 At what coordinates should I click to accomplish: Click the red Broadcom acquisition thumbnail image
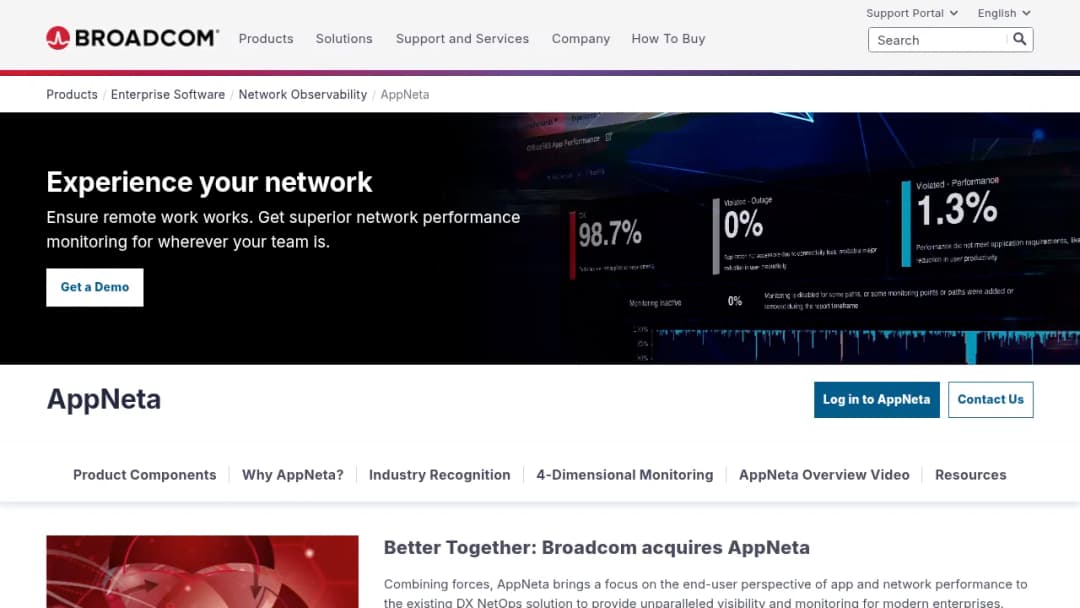[202, 572]
